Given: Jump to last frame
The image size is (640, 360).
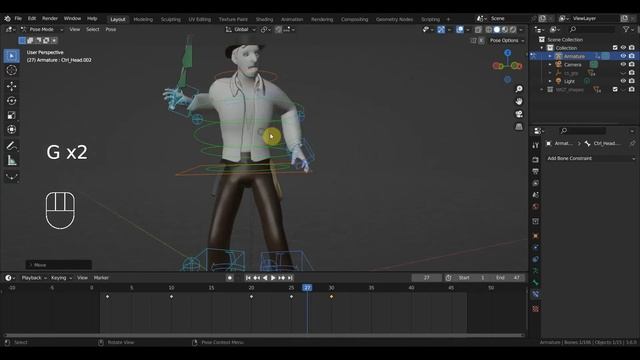Looking at the screenshot, I should pyautogui.click(x=290, y=278).
